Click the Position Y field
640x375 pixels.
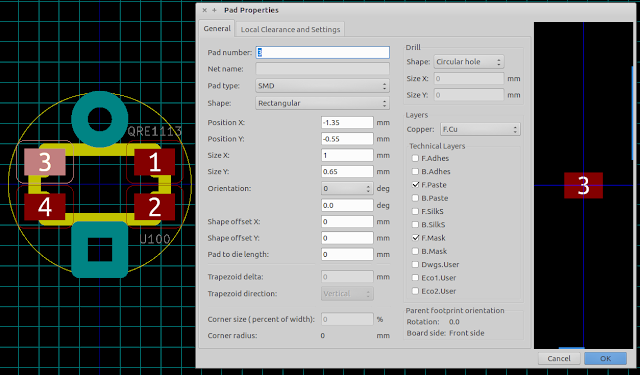point(347,139)
